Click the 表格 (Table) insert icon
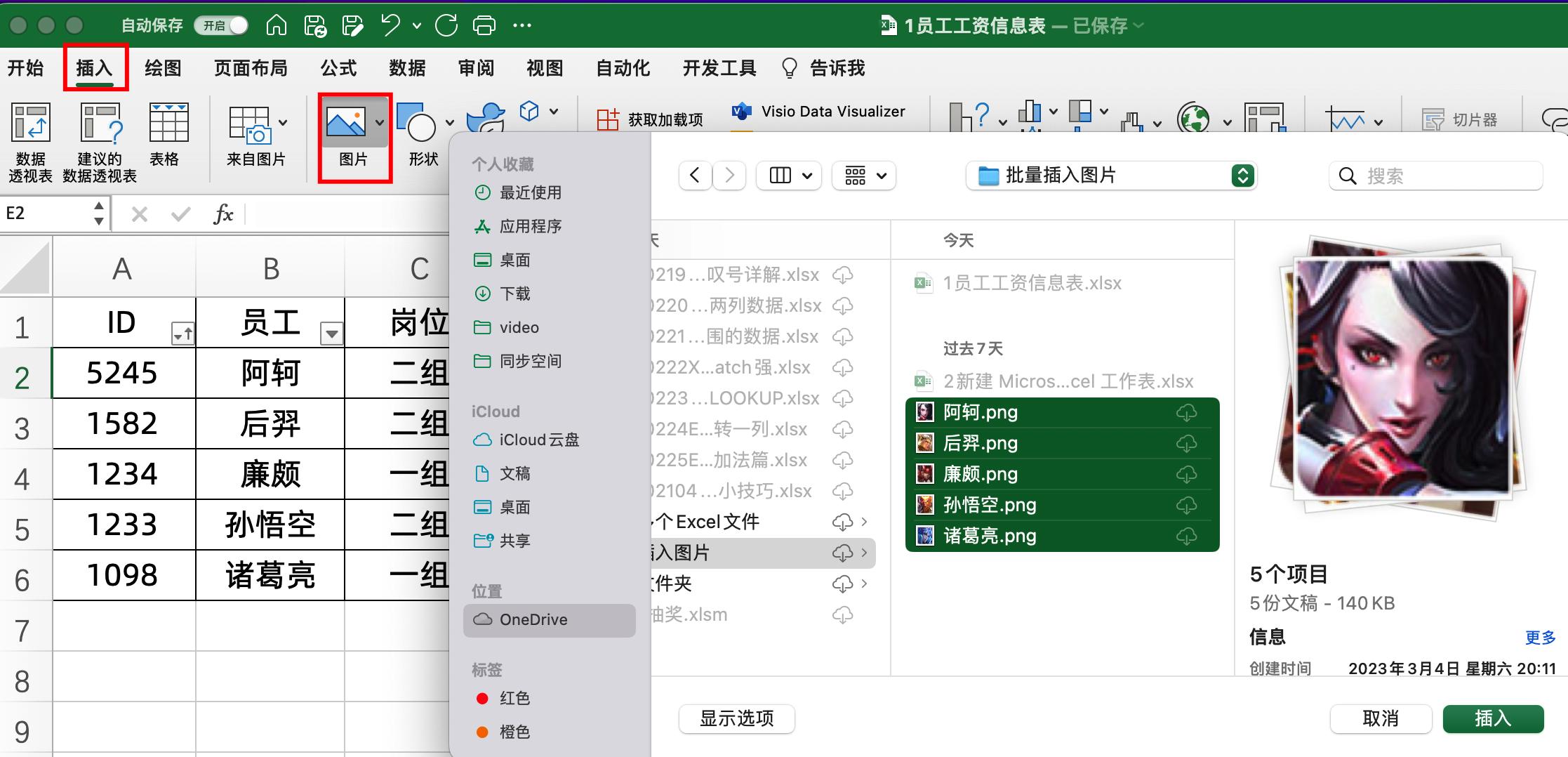Image resolution: width=1568 pixels, height=757 pixels. click(166, 137)
